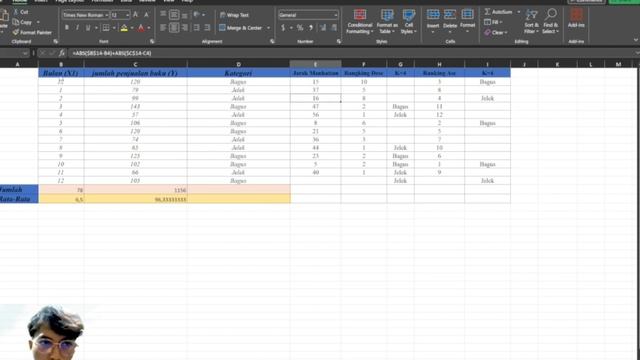Select the Kategori header cell
The width and height of the screenshot is (640, 360).
point(239,73)
